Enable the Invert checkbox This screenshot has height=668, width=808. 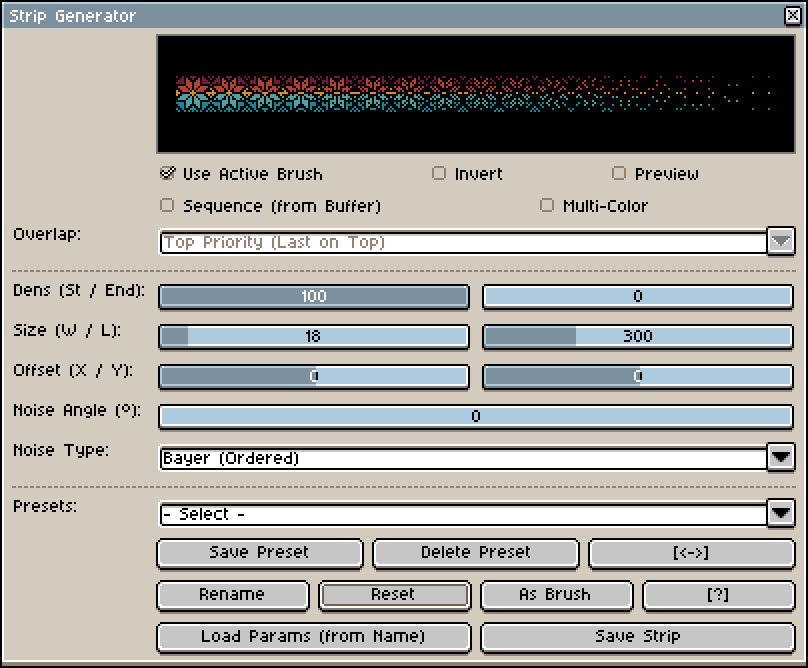pos(439,173)
